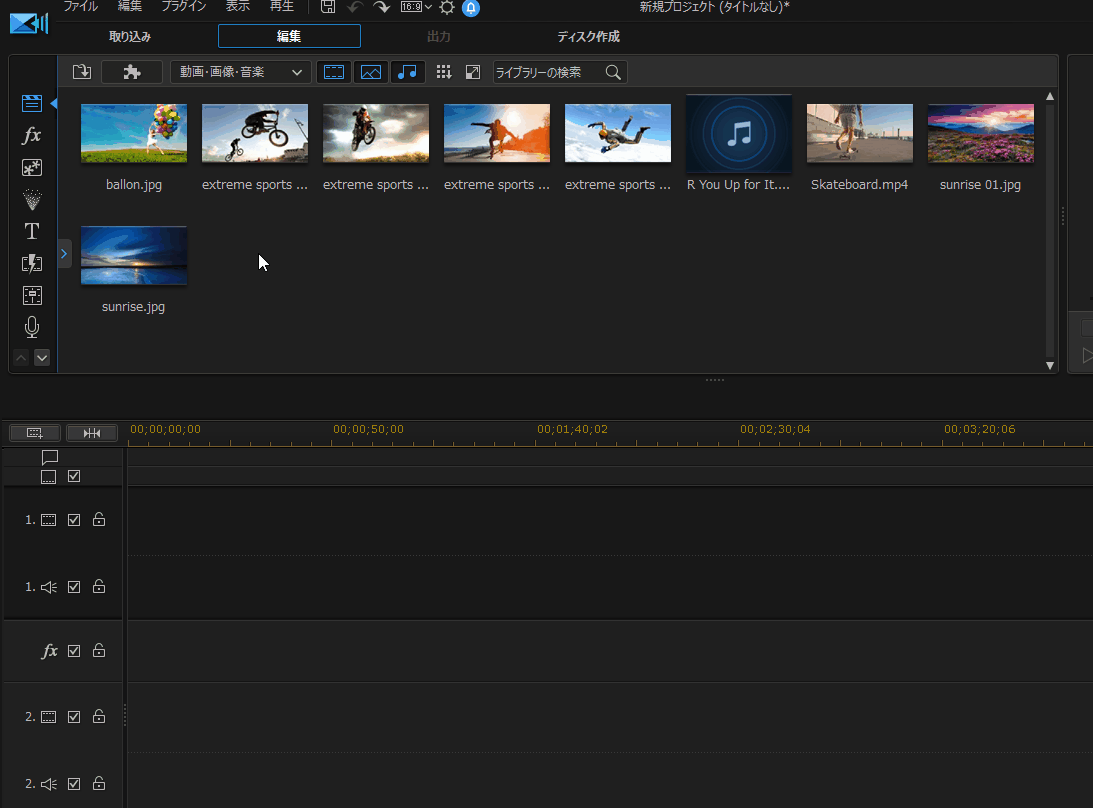The image size is (1093, 808).
Task: Click the redo arrow icon
Action: (x=381, y=7)
